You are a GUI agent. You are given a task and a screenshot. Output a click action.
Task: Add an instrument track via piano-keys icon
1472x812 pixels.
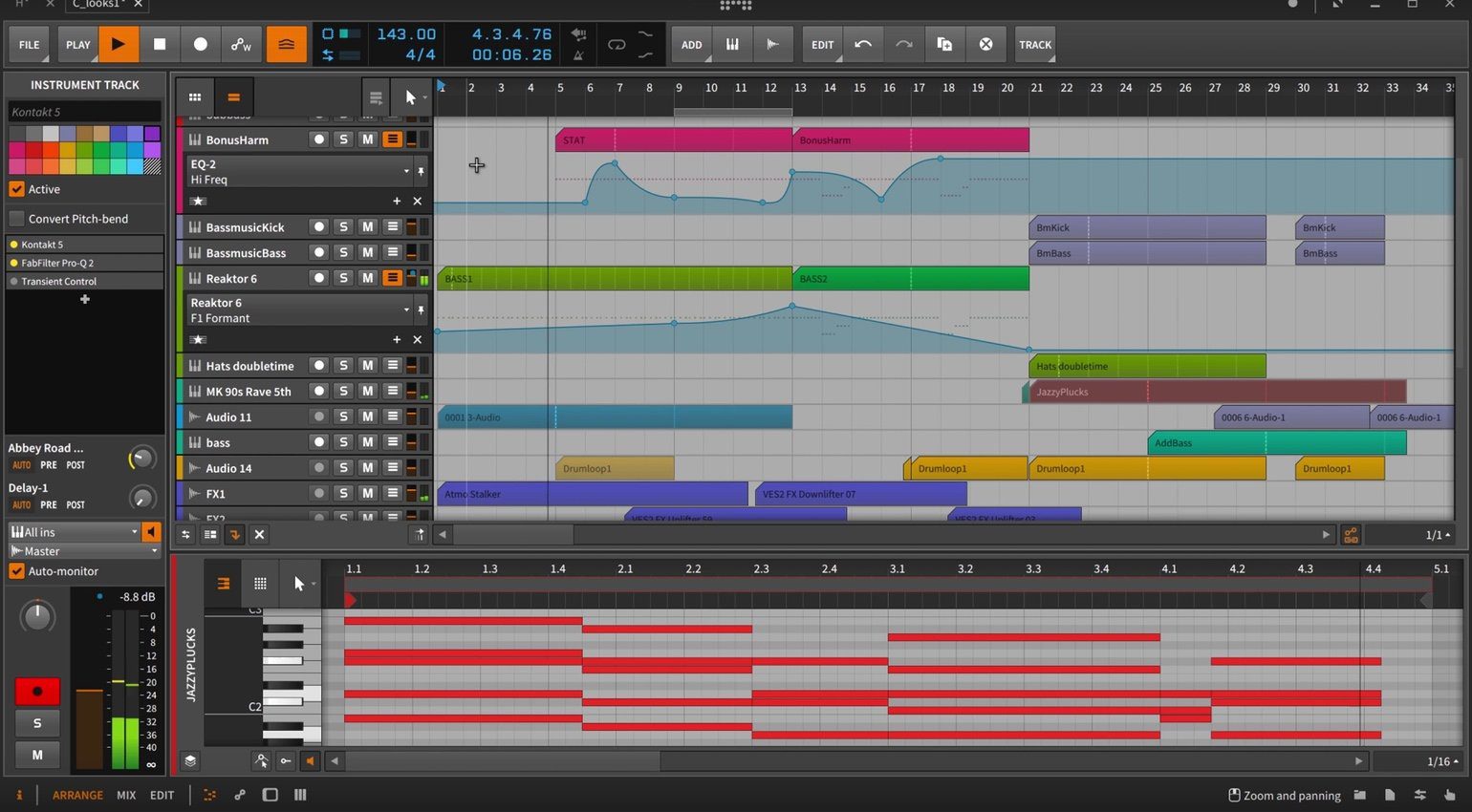tap(732, 44)
